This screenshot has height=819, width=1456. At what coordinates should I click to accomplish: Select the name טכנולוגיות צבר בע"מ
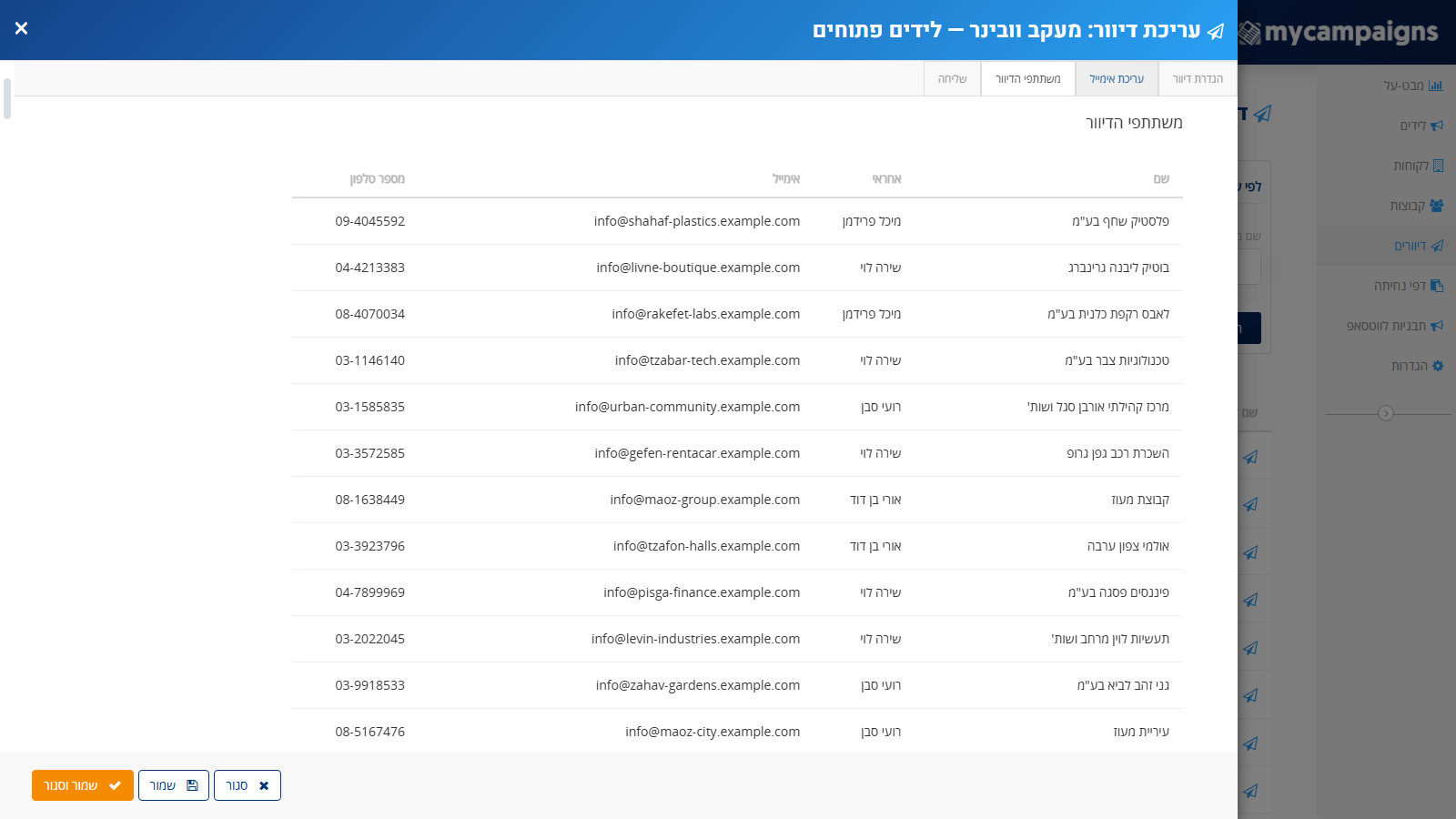click(1117, 360)
